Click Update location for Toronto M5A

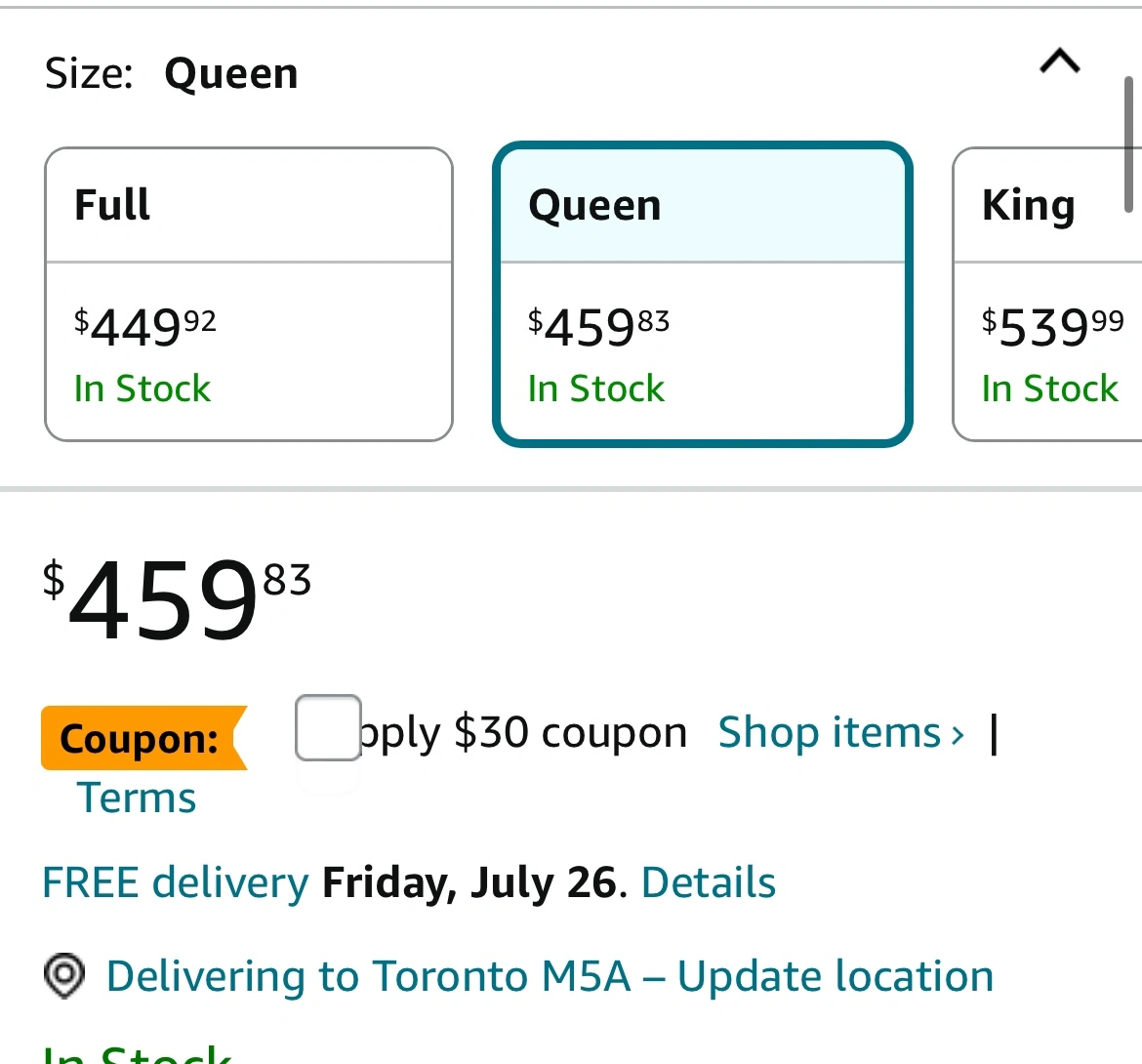pyautogui.click(x=836, y=976)
